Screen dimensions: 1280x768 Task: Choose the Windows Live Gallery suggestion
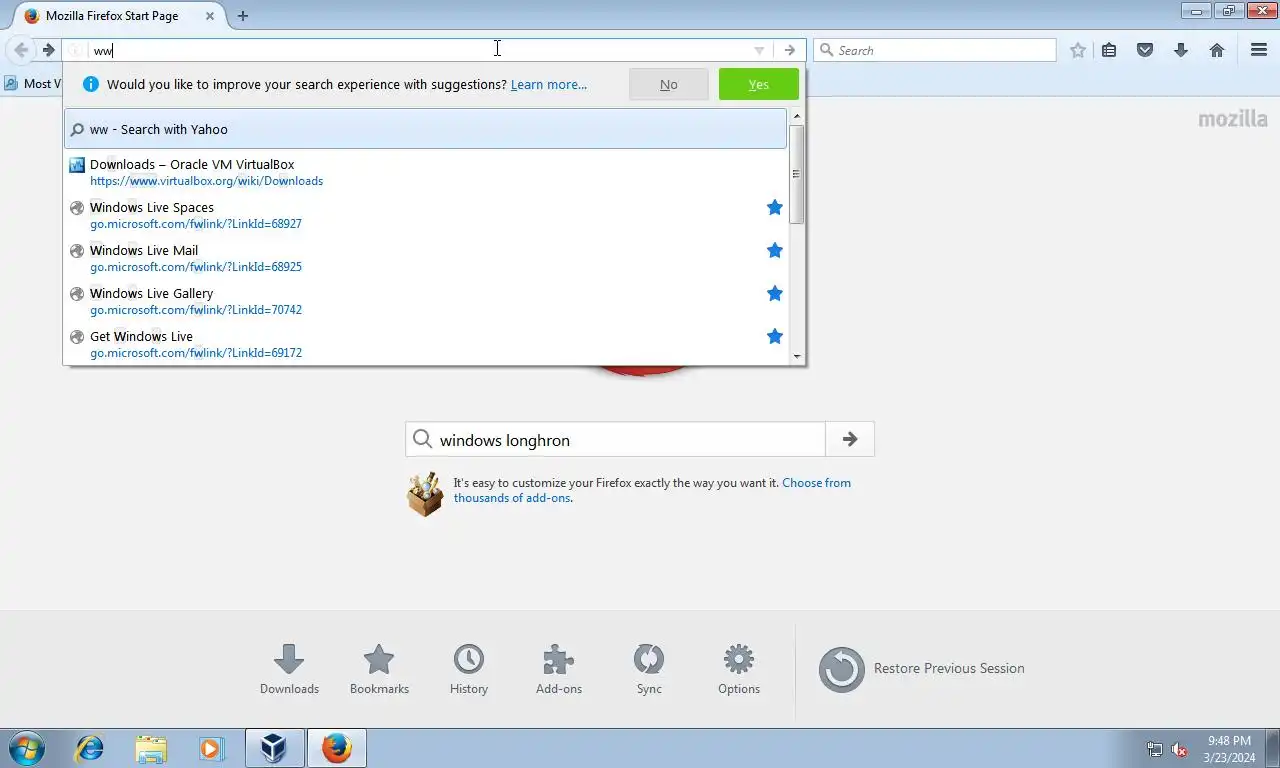click(x=426, y=301)
